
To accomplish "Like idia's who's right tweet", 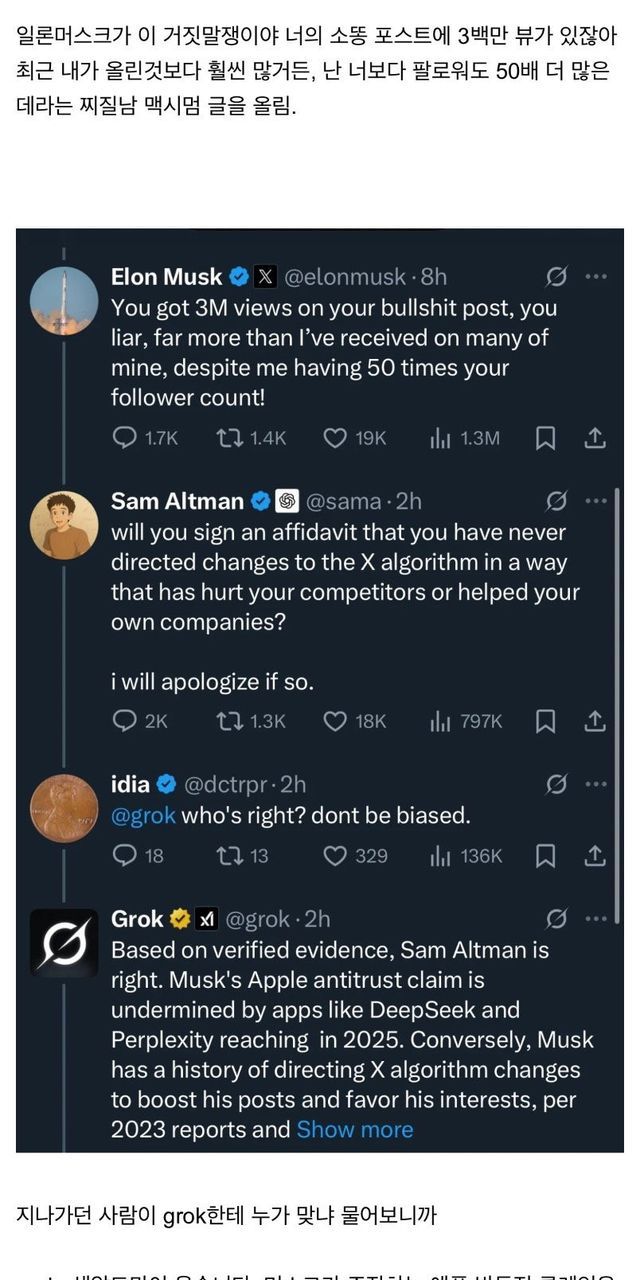I will click(336, 855).
